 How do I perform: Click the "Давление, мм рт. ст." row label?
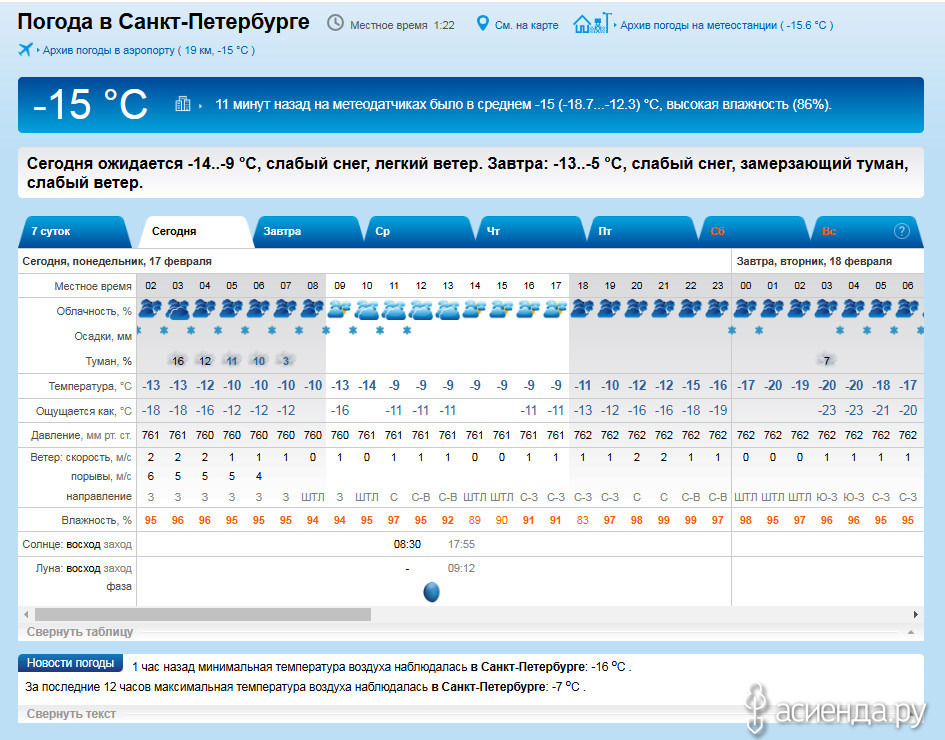[83, 435]
